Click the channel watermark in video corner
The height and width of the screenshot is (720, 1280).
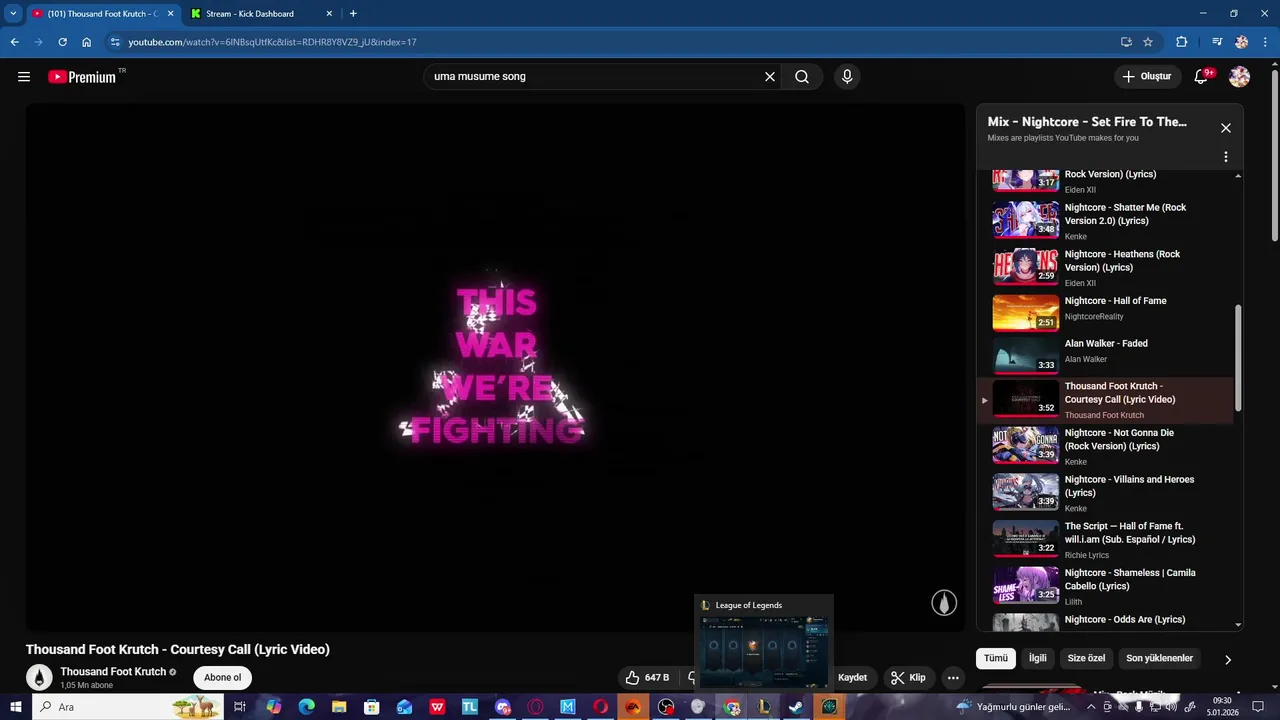tap(944, 602)
